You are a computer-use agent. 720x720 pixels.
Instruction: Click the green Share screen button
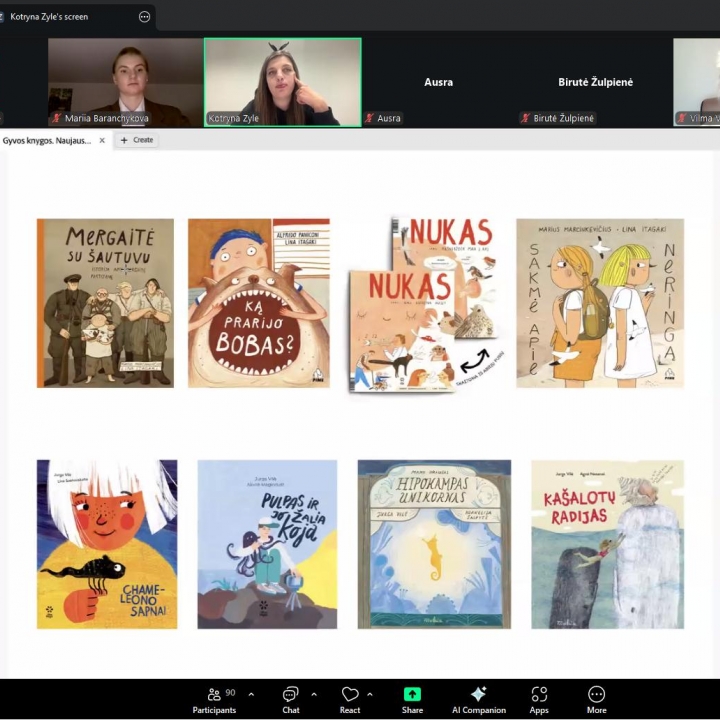(x=412, y=697)
